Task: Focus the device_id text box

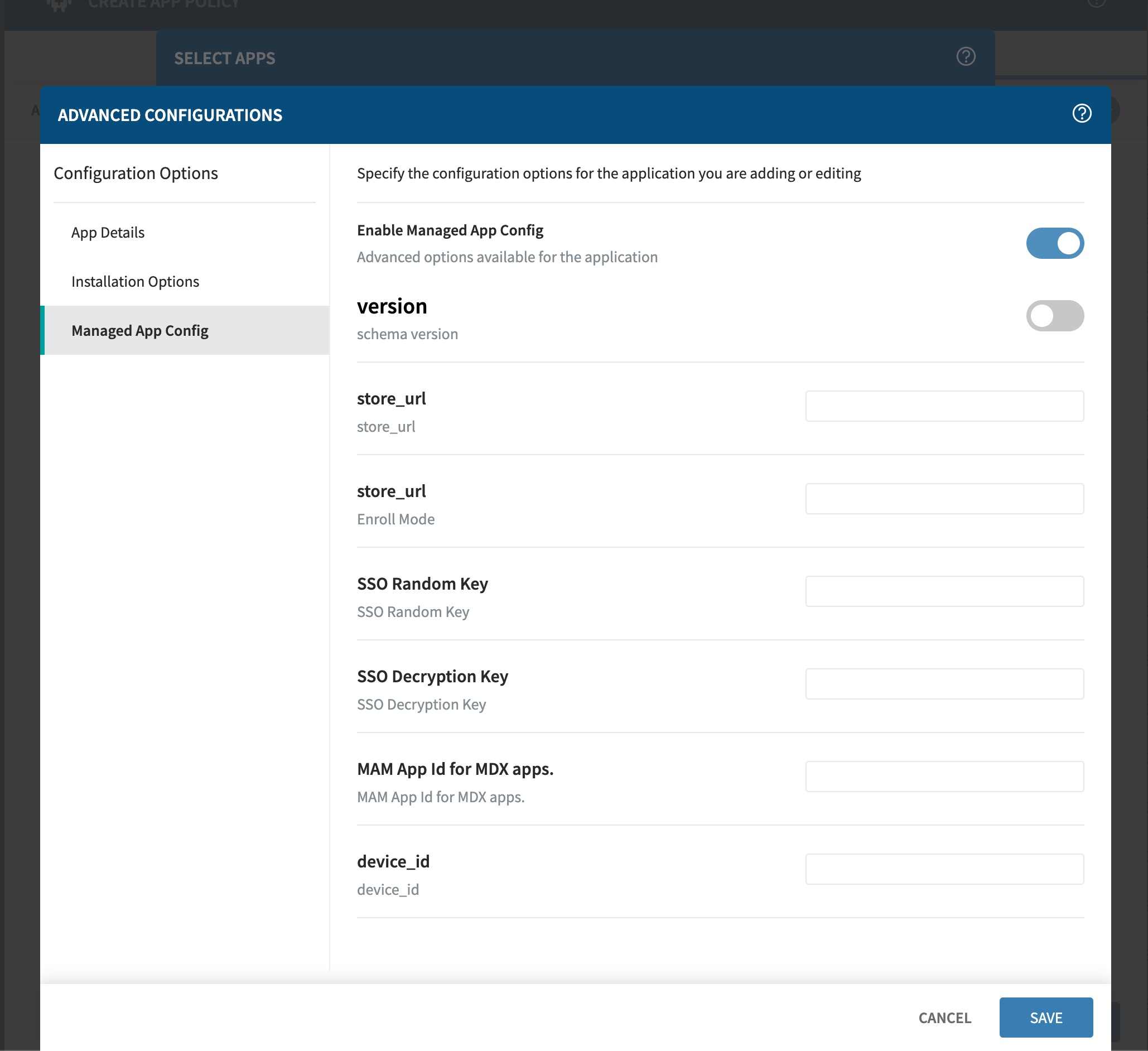Action: (944, 869)
